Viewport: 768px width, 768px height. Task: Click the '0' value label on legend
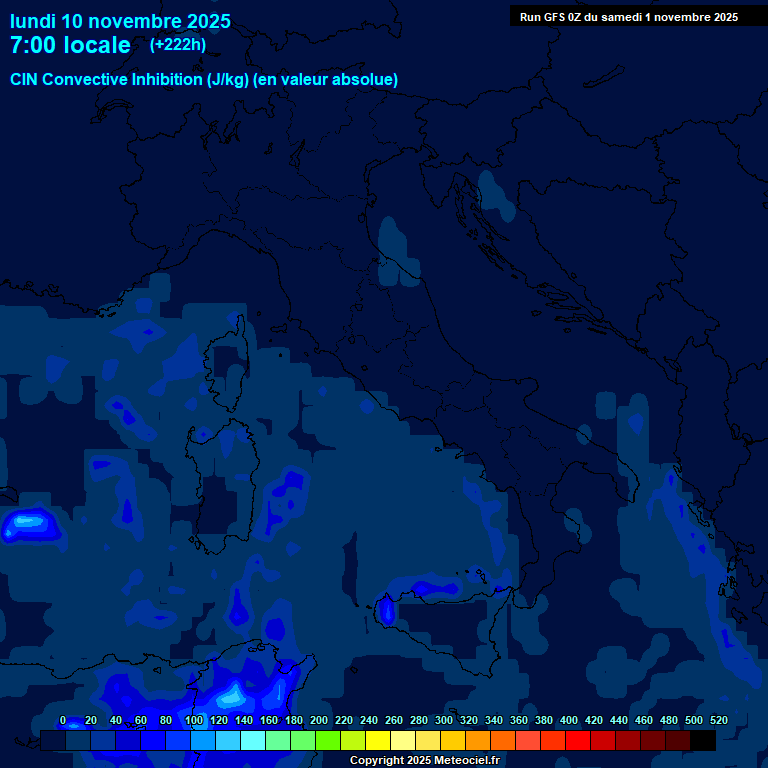[63, 720]
